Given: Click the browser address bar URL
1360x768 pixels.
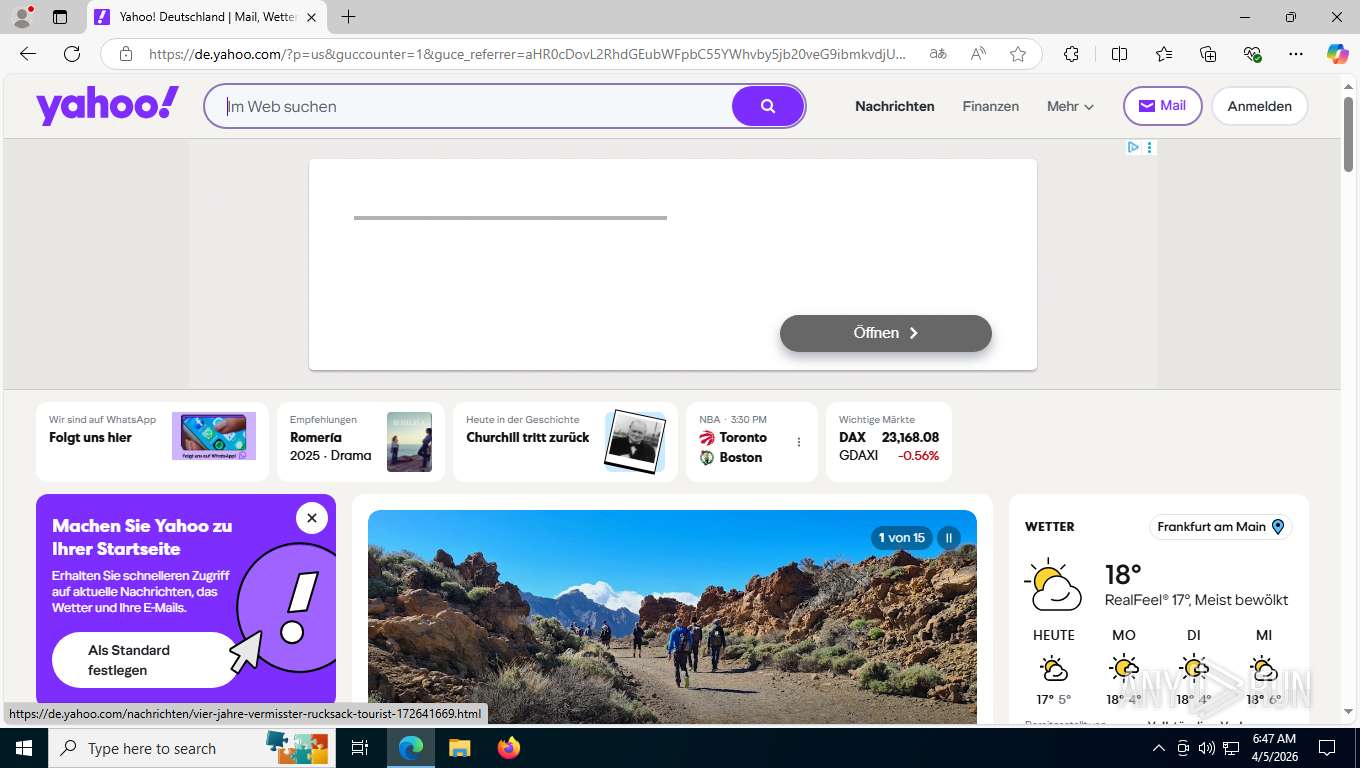Looking at the screenshot, I should click(x=527, y=54).
